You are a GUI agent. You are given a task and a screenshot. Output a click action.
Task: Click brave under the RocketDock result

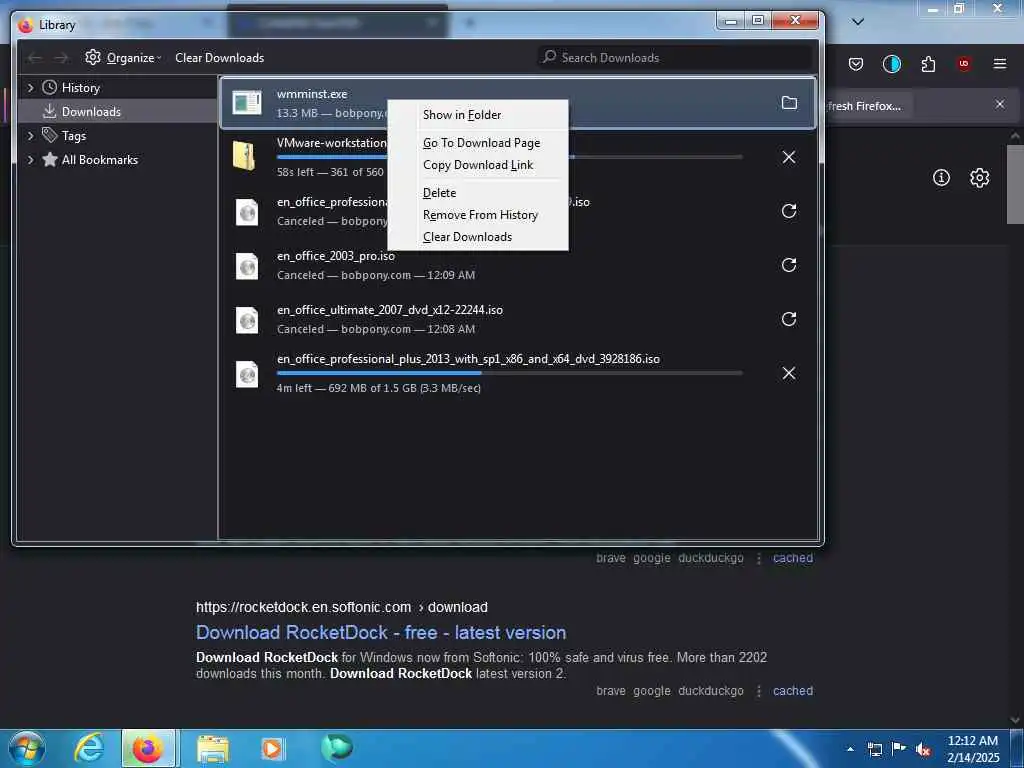click(611, 690)
